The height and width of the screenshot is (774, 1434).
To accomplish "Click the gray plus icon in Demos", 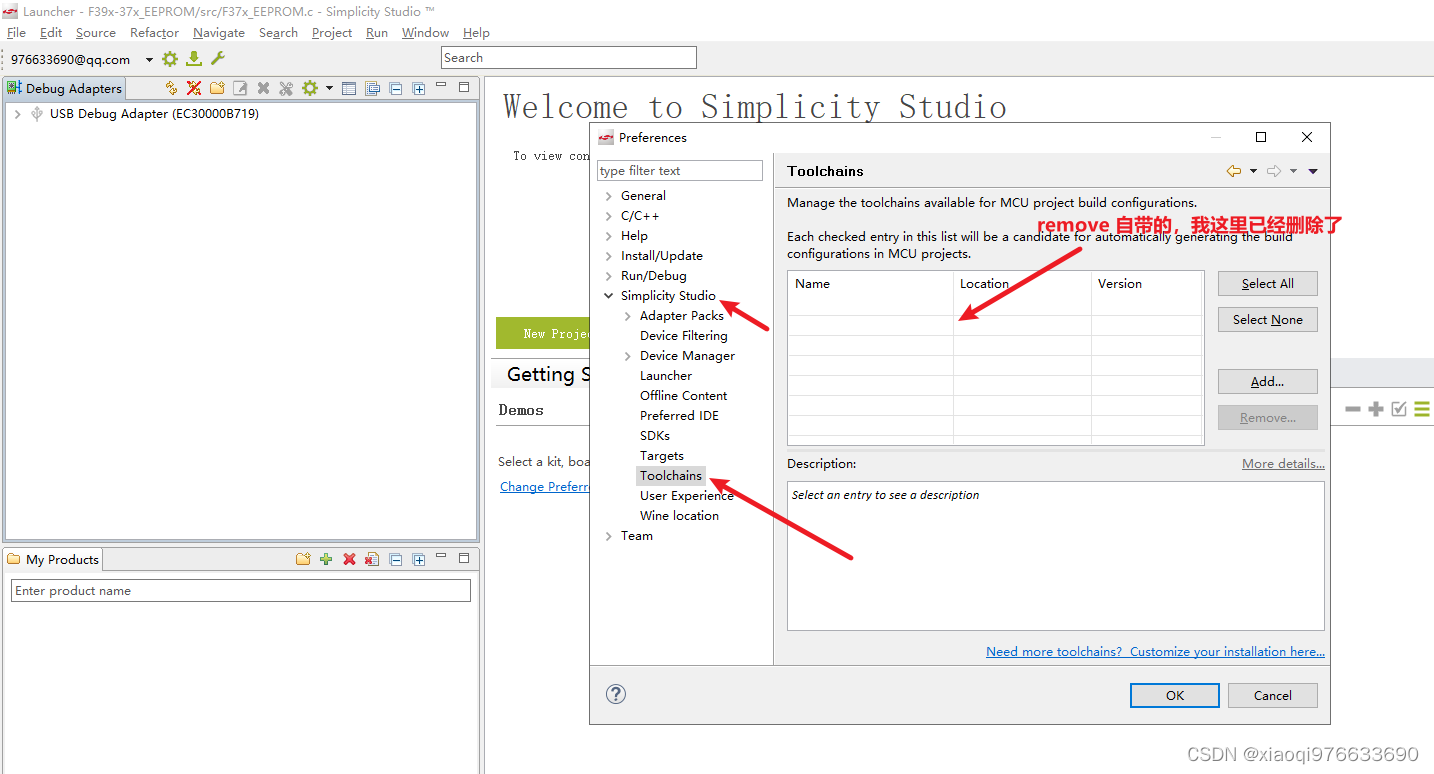I will click(1376, 409).
